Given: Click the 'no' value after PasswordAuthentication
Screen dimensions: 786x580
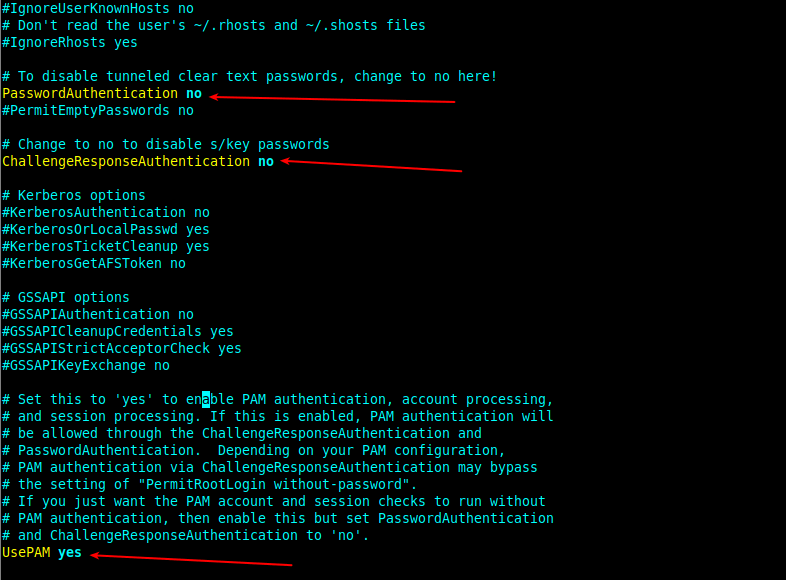Looking at the screenshot, I should (x=194, y=93).
